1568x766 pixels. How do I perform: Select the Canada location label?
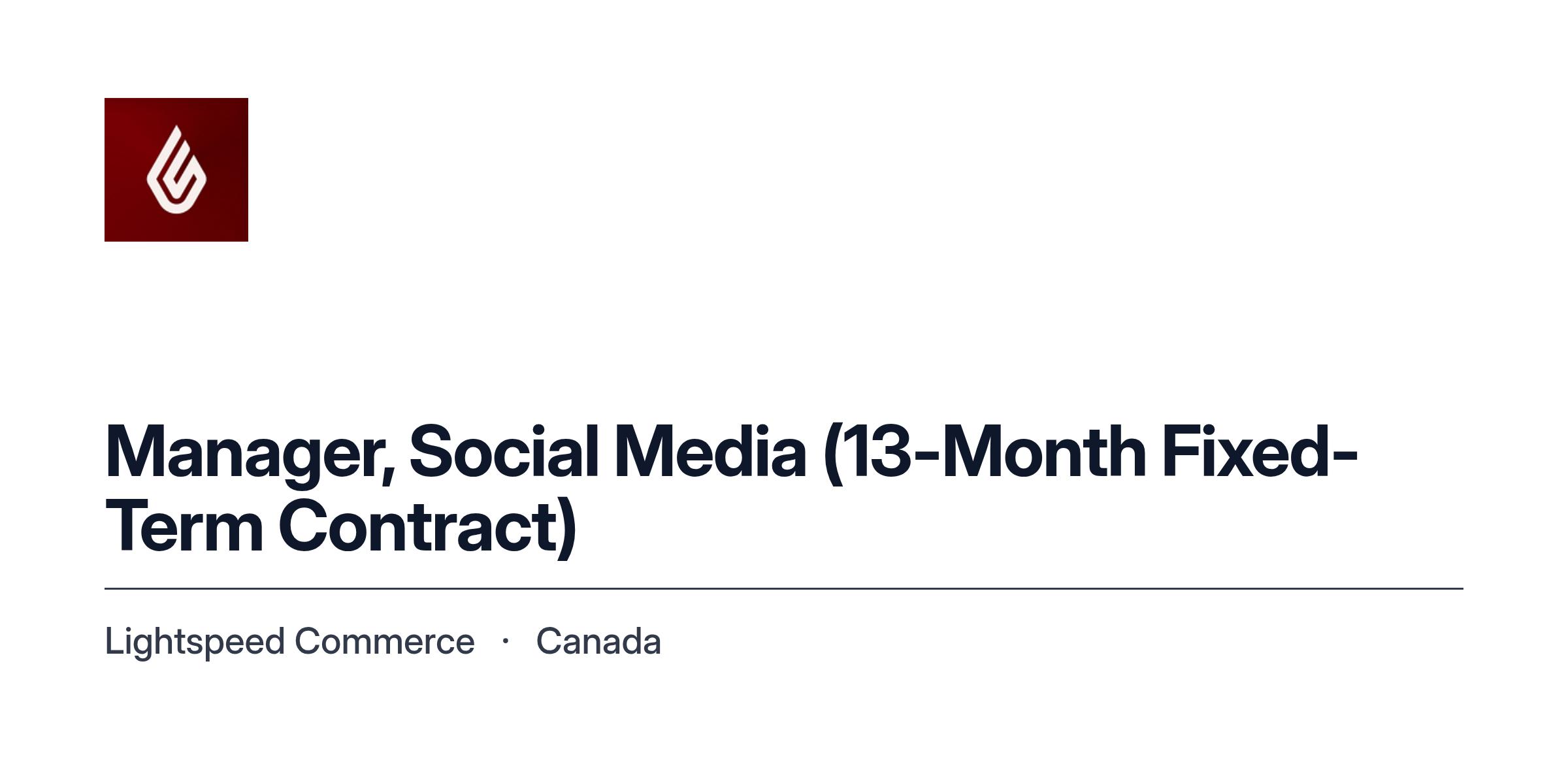598,641
